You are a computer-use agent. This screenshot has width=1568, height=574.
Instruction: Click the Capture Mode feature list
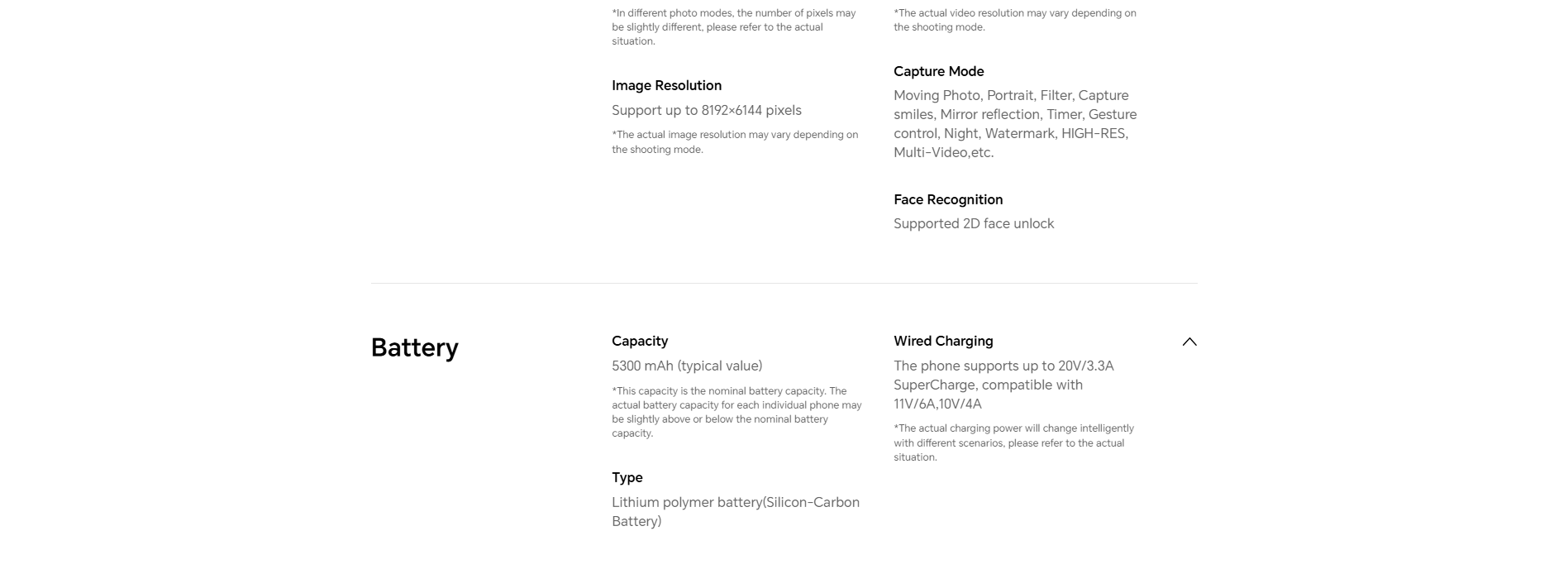coord(1015,124)
